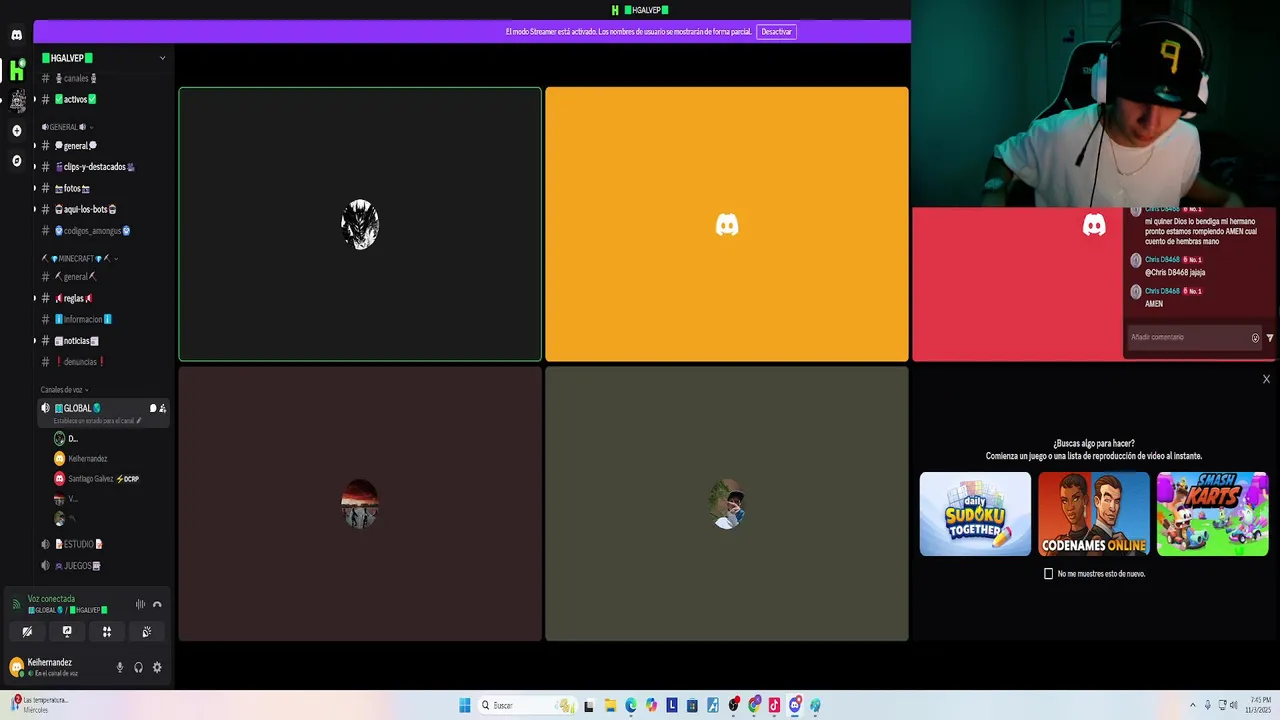Screen dimensions: 1280x720
Task: Select the HGALVEP server icon
Action: (16, 70)
